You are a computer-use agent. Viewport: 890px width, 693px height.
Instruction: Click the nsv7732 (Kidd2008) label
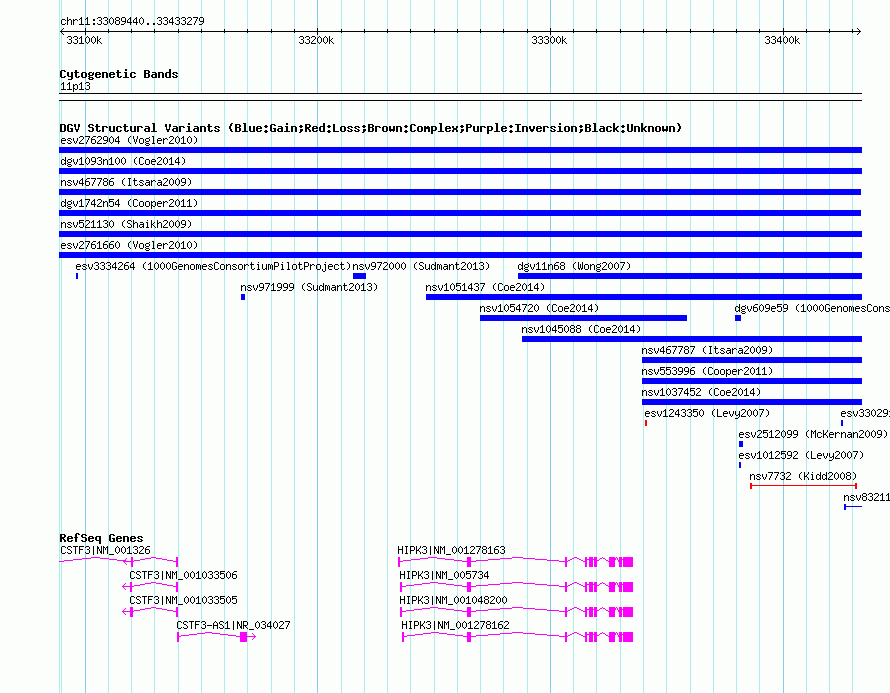tap(803, 476)
